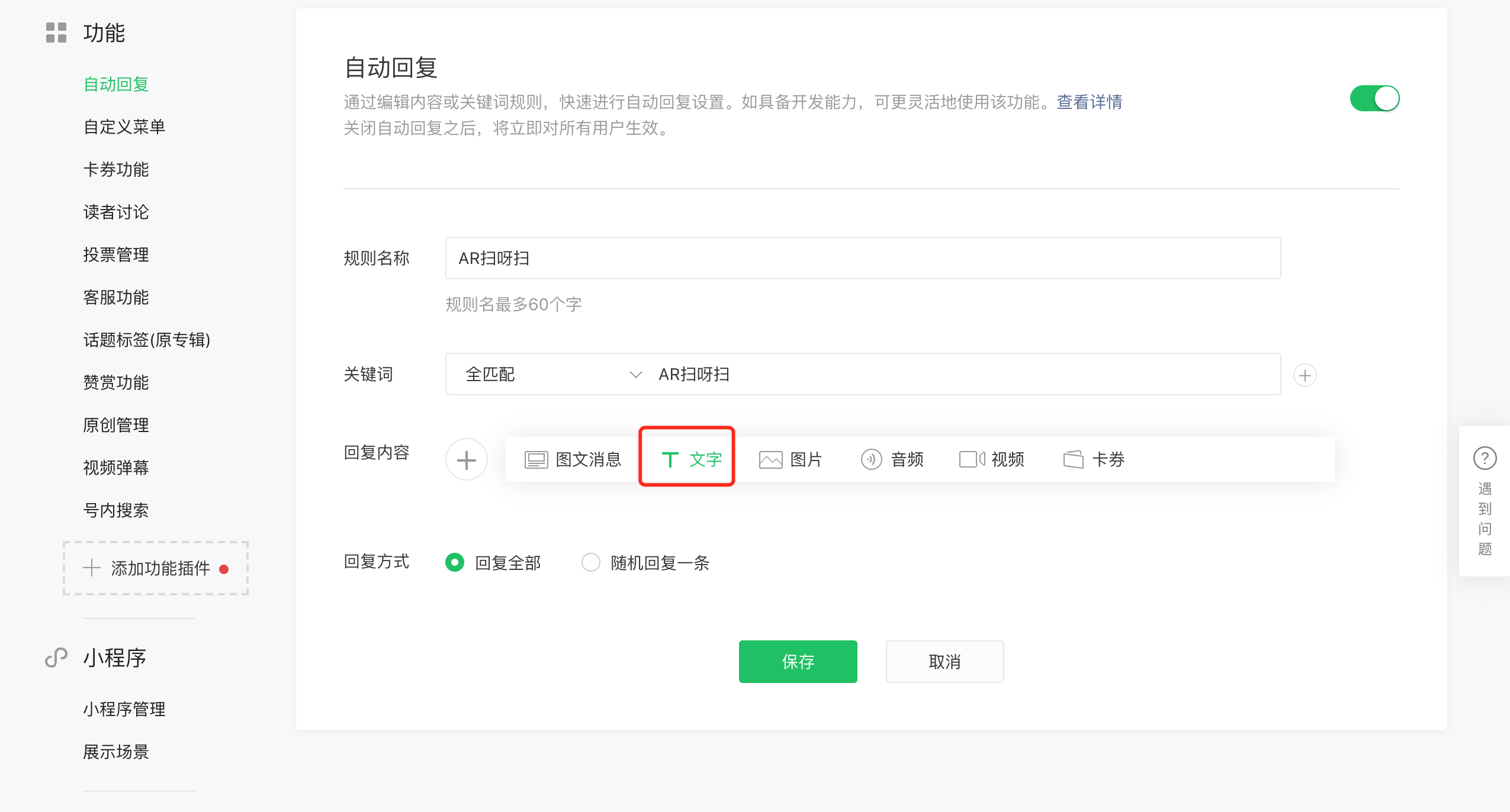Click the round plus button beside 回复内容
This screenshot has width=1510, height=812.
click(x=467, y=460)
